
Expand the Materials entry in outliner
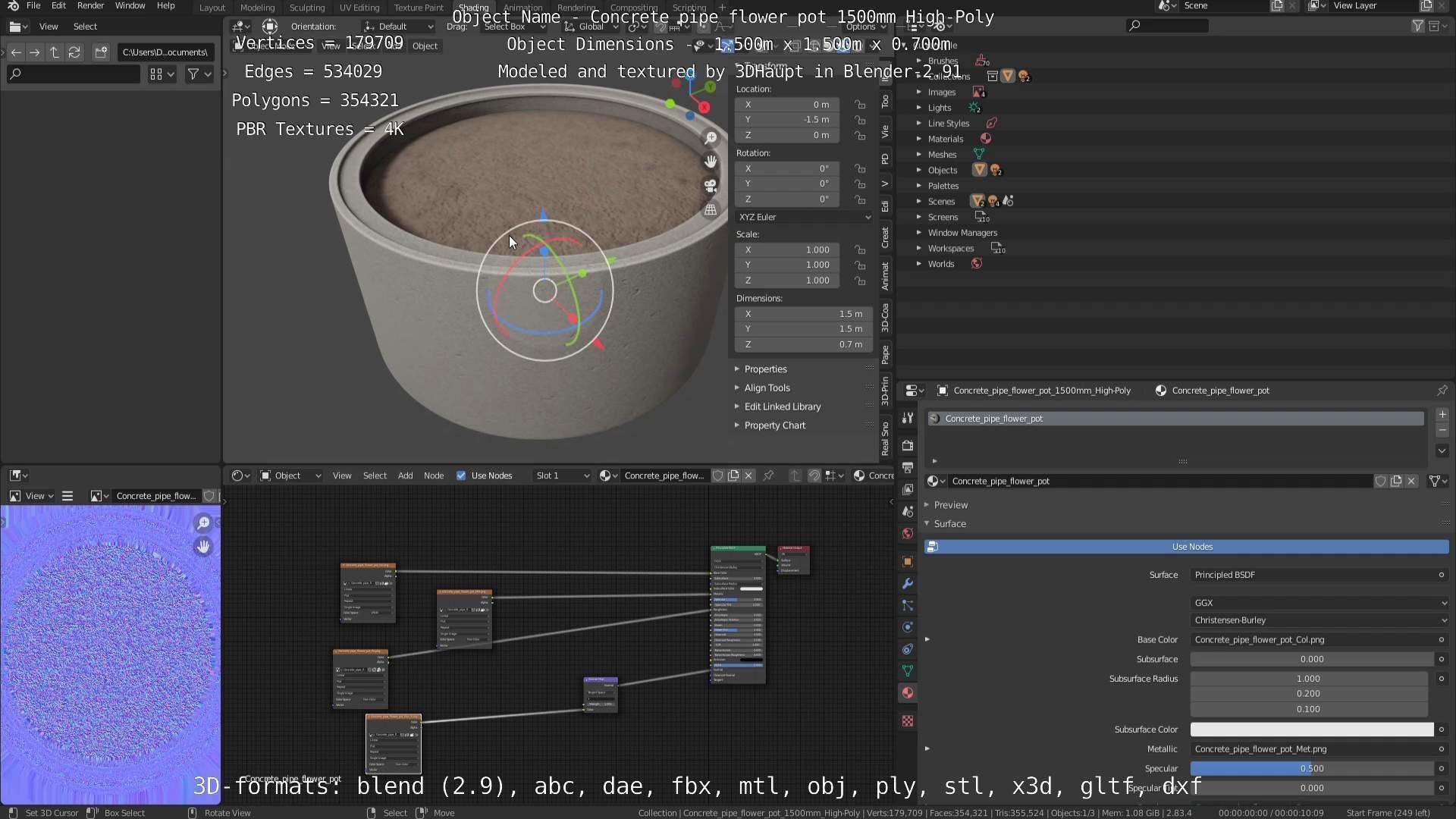pos(919,139)
